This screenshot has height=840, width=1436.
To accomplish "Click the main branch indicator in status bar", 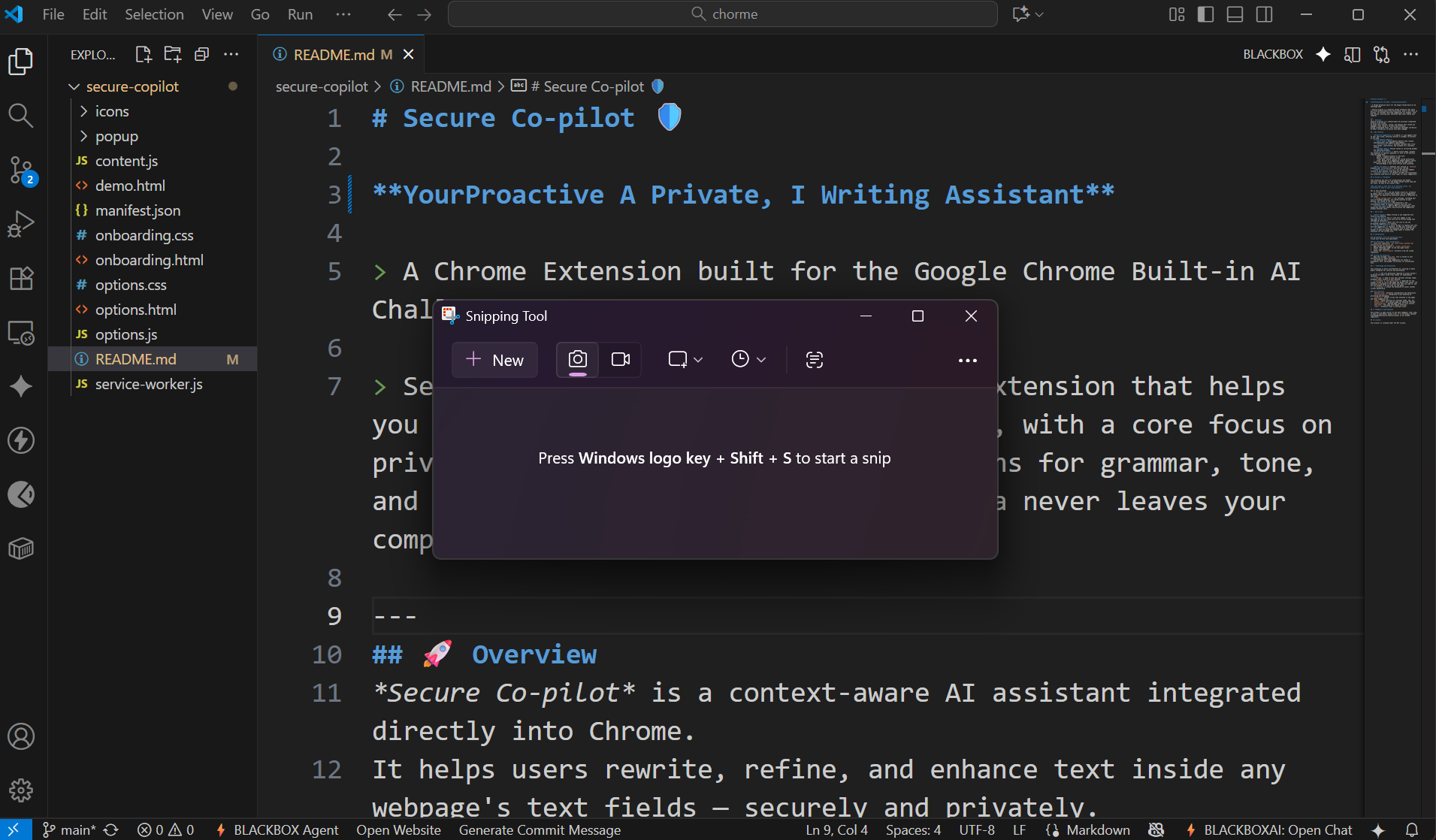I will pyautogui.click(x=69, y=830).
